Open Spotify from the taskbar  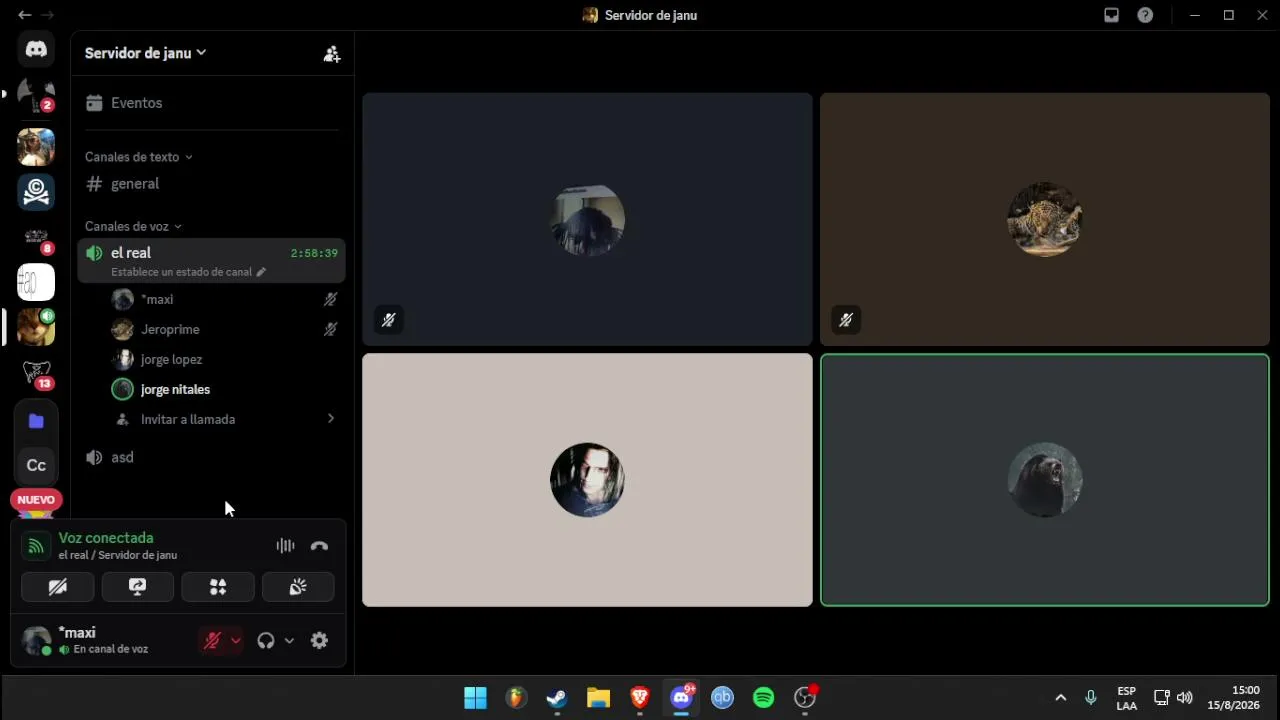(763, 698)
